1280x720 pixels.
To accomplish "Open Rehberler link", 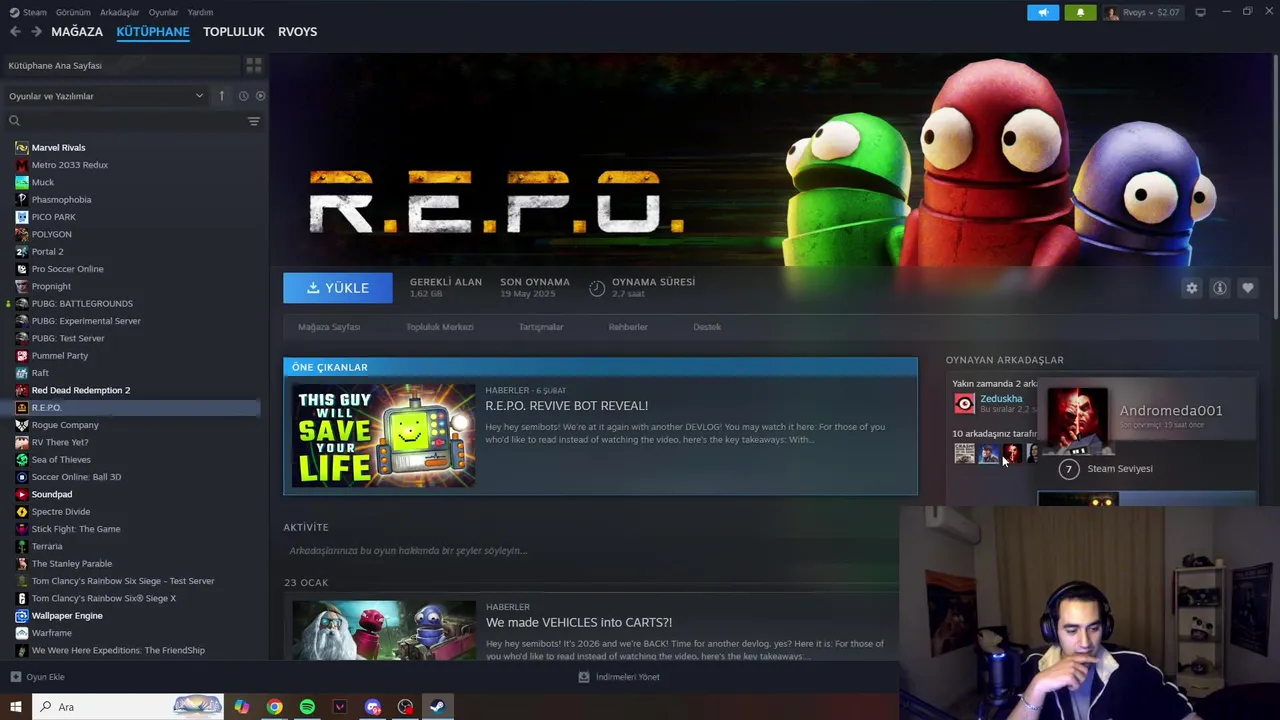I will [x=628, y=327].
